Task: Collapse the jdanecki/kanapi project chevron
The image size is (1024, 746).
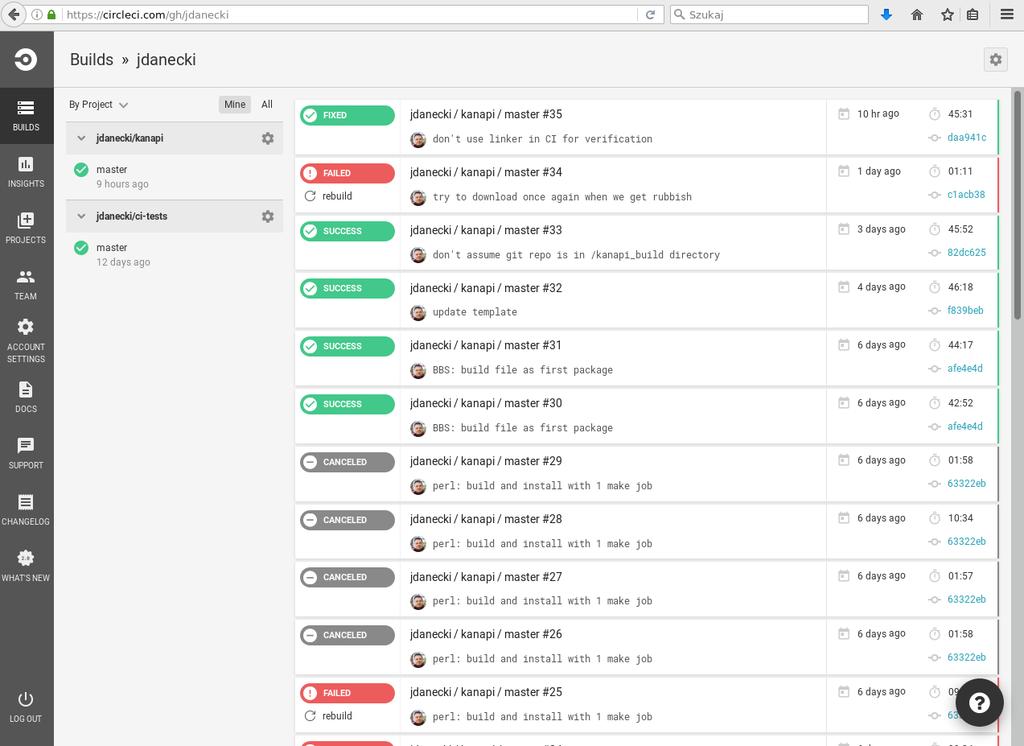Action: 81,138
